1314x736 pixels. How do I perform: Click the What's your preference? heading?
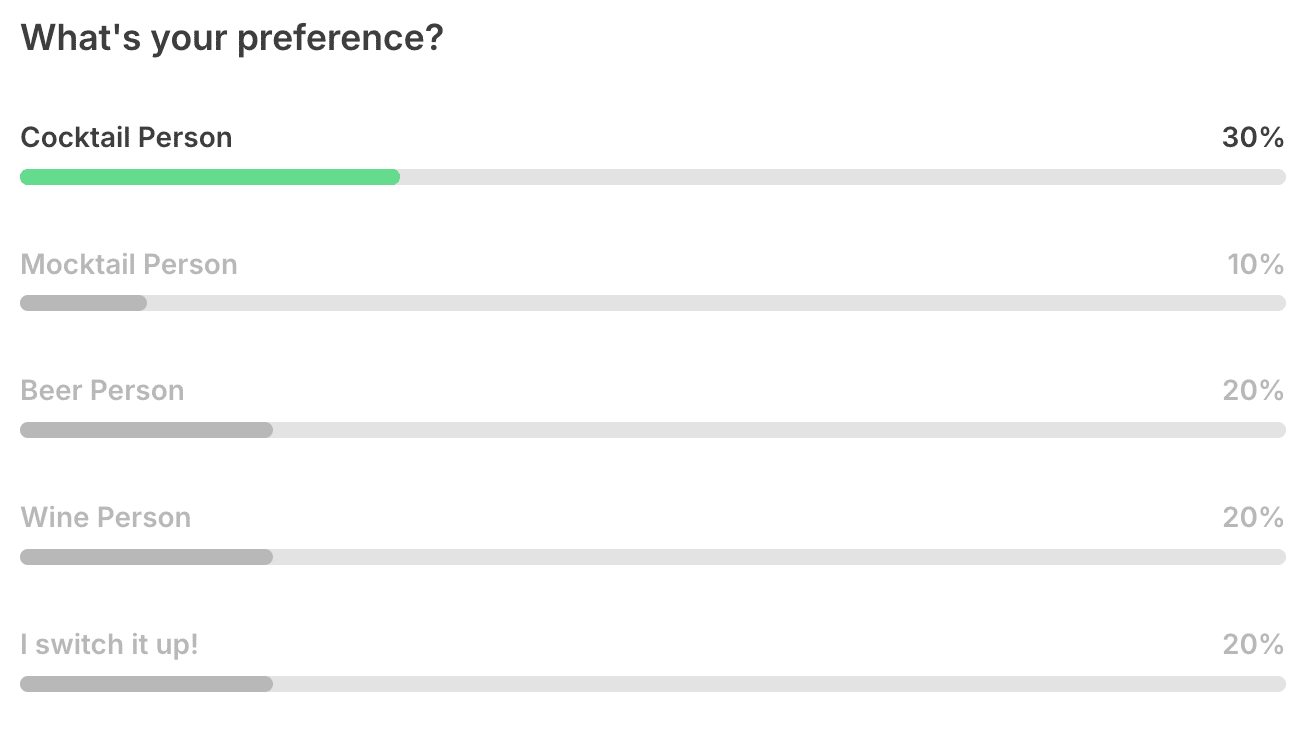[x=232, y=38]
